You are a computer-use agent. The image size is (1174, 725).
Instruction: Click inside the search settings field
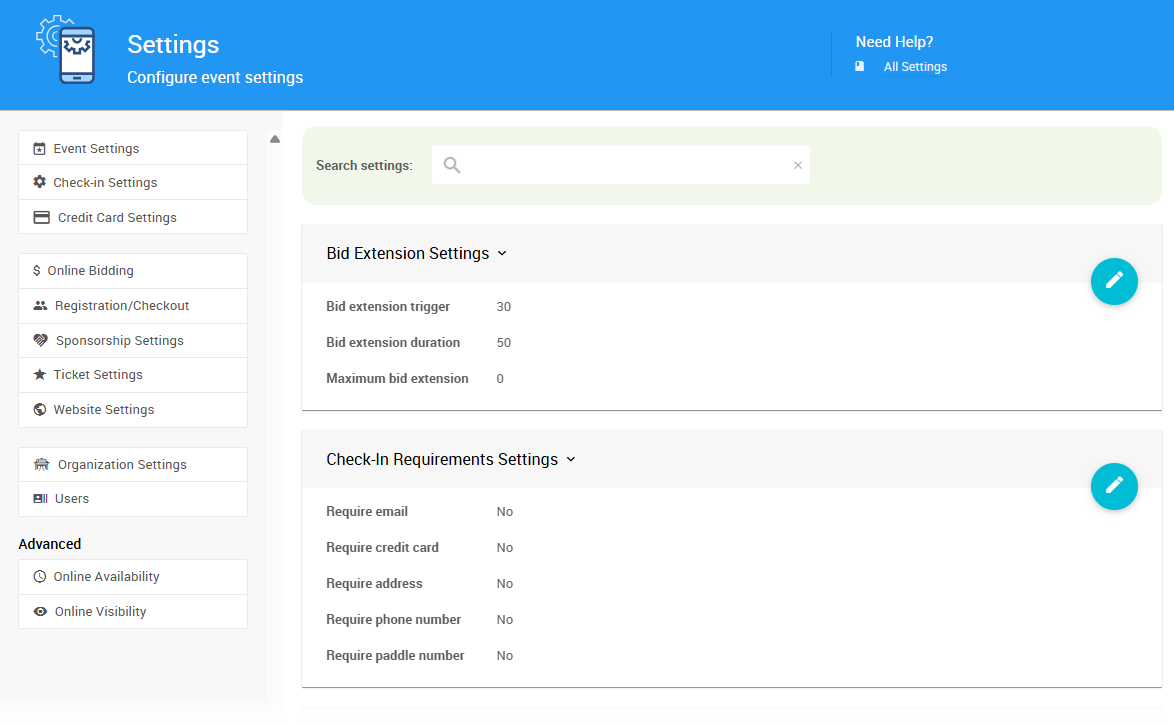coord(620,164)
